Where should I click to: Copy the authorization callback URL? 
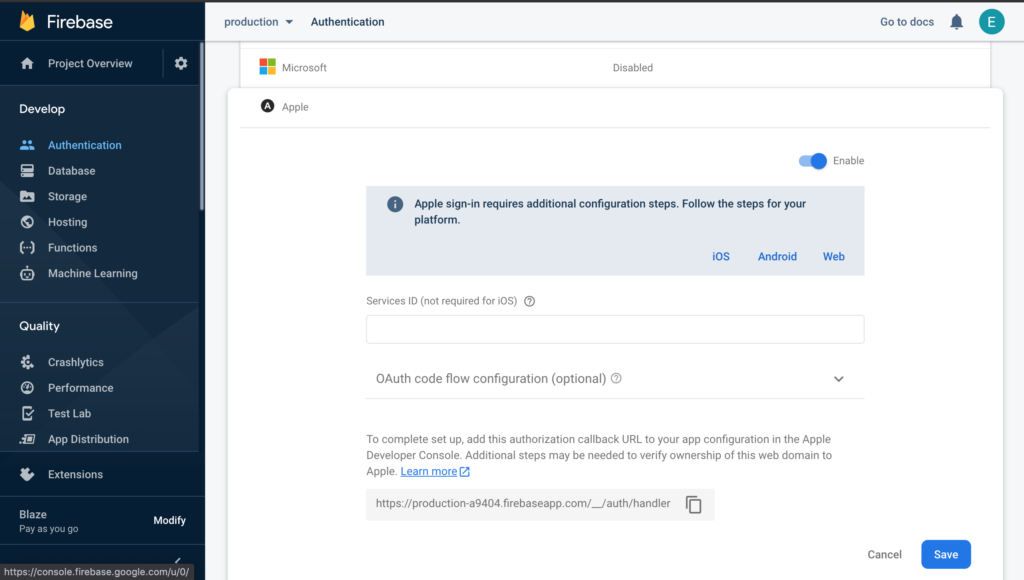point(694,505)
